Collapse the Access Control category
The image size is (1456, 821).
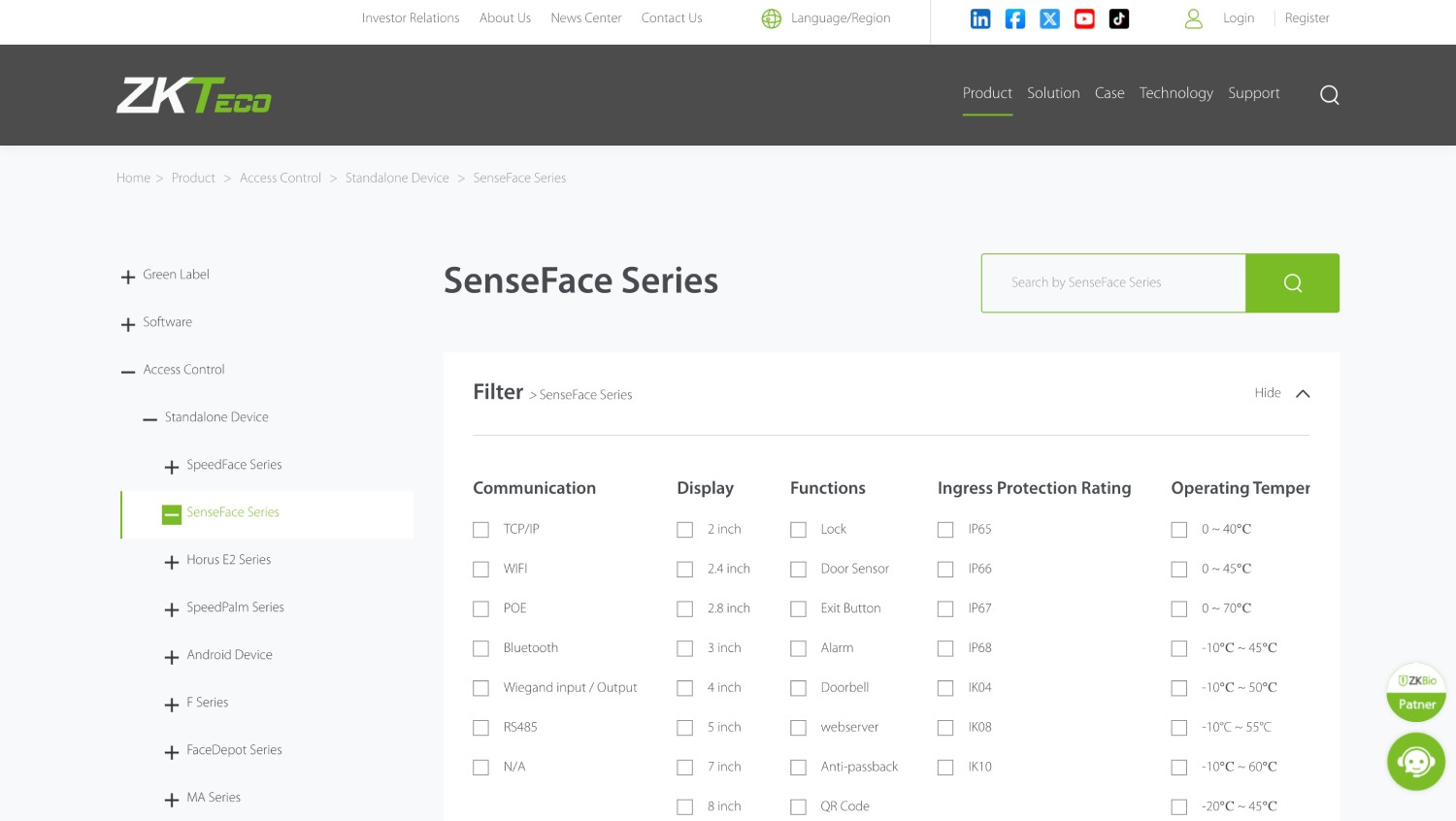pos(128,372)
